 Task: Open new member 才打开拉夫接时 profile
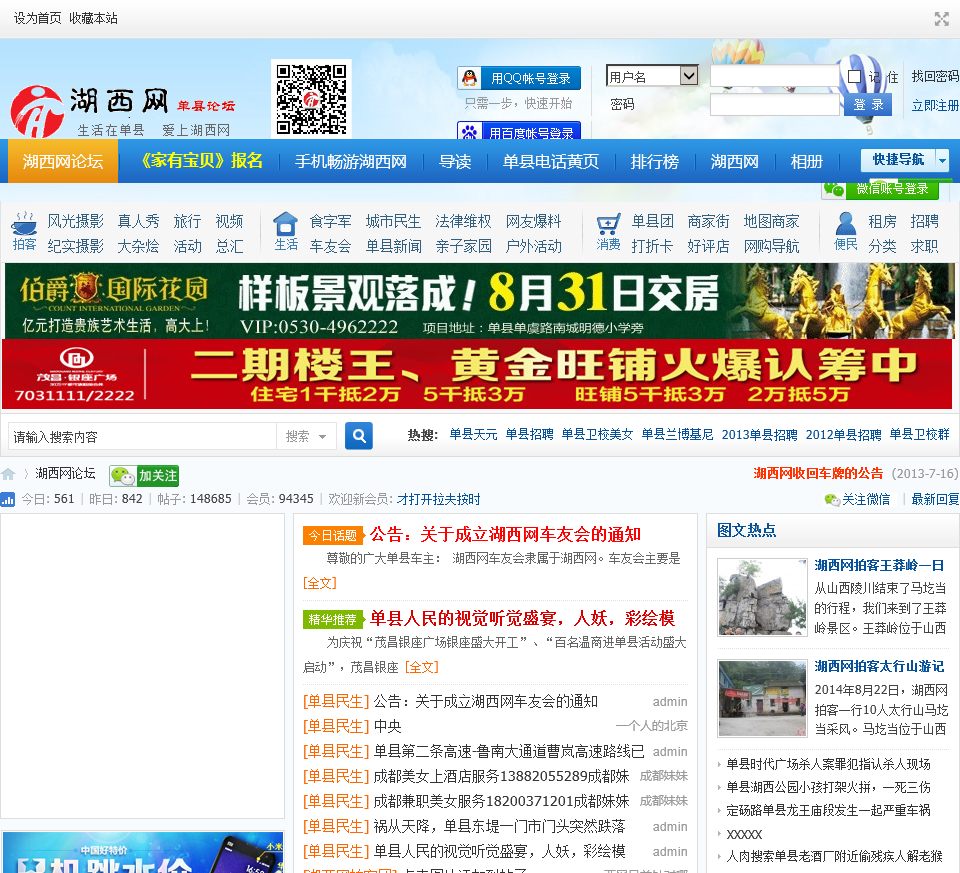pos(438,500)
